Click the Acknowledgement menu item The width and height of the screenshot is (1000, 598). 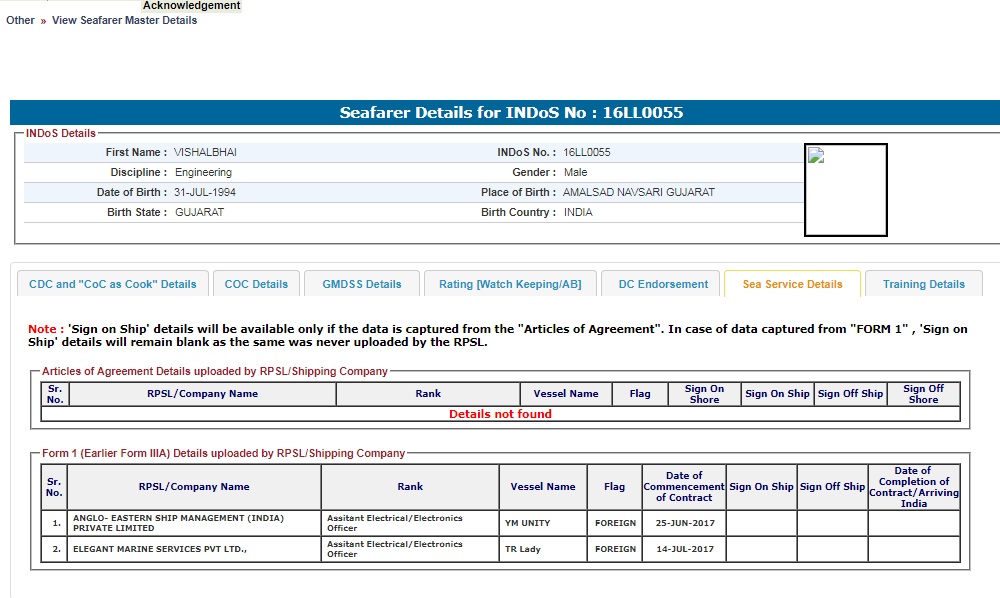point(192,6)
